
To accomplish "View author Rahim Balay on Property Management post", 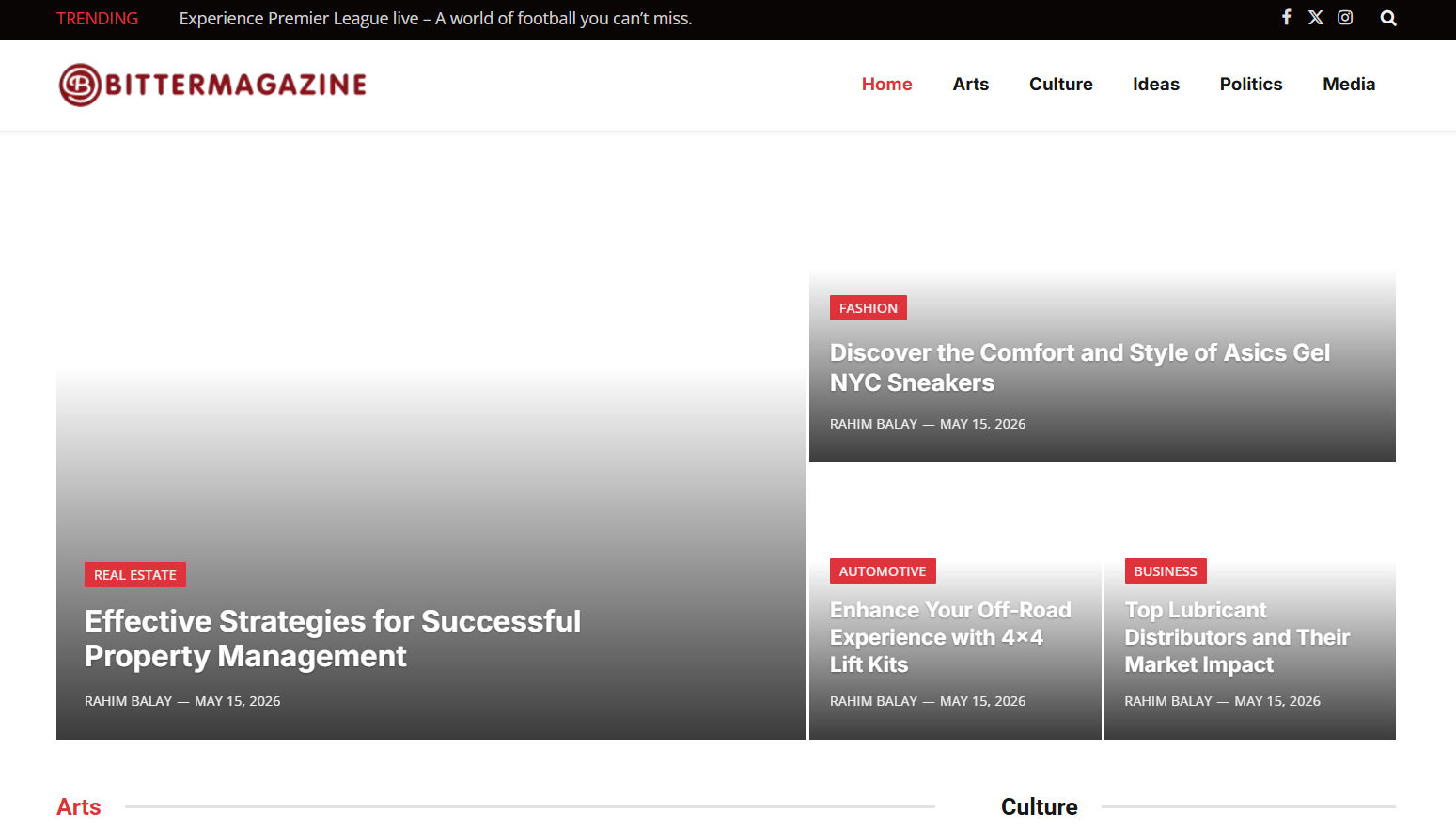I will [129, 701].
